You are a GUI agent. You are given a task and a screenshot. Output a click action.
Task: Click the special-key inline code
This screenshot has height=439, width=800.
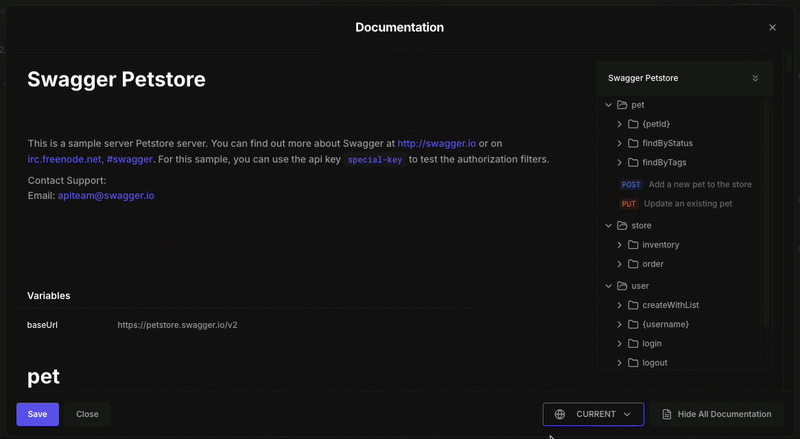tap(375, 160)
